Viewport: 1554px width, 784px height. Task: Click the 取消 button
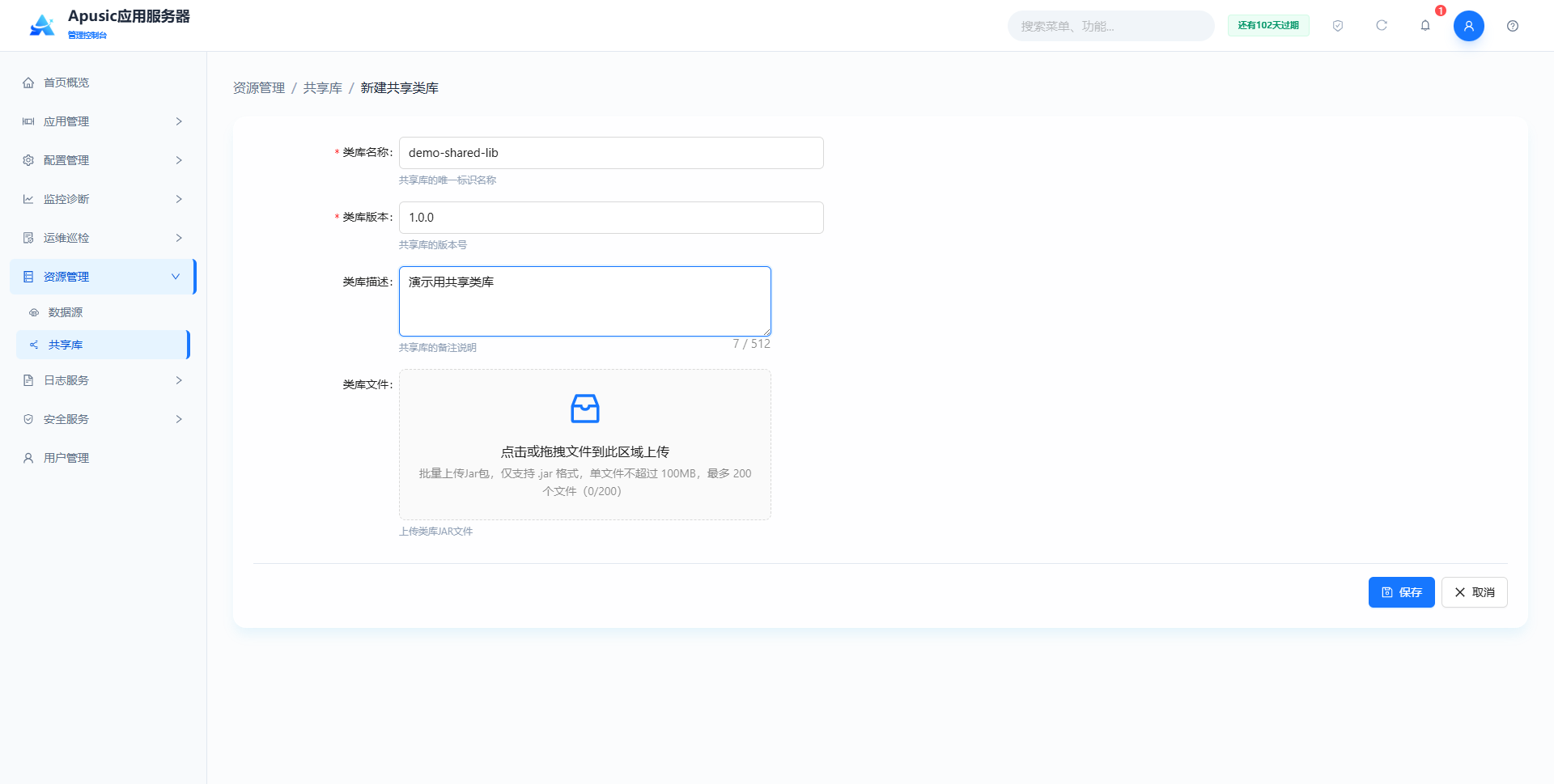1474,592
